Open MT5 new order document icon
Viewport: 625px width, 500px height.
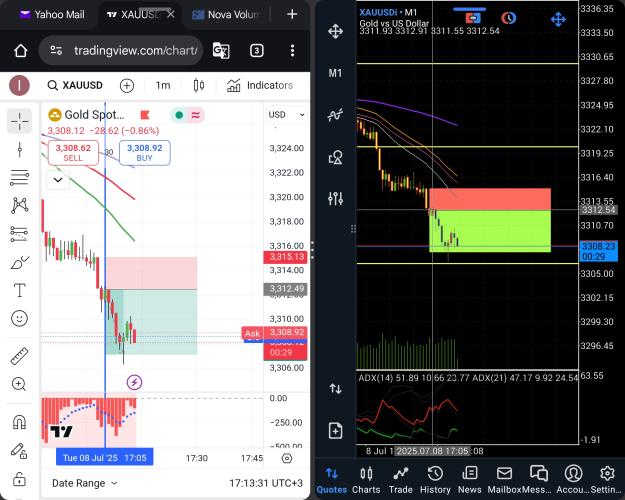coord(335,431)
